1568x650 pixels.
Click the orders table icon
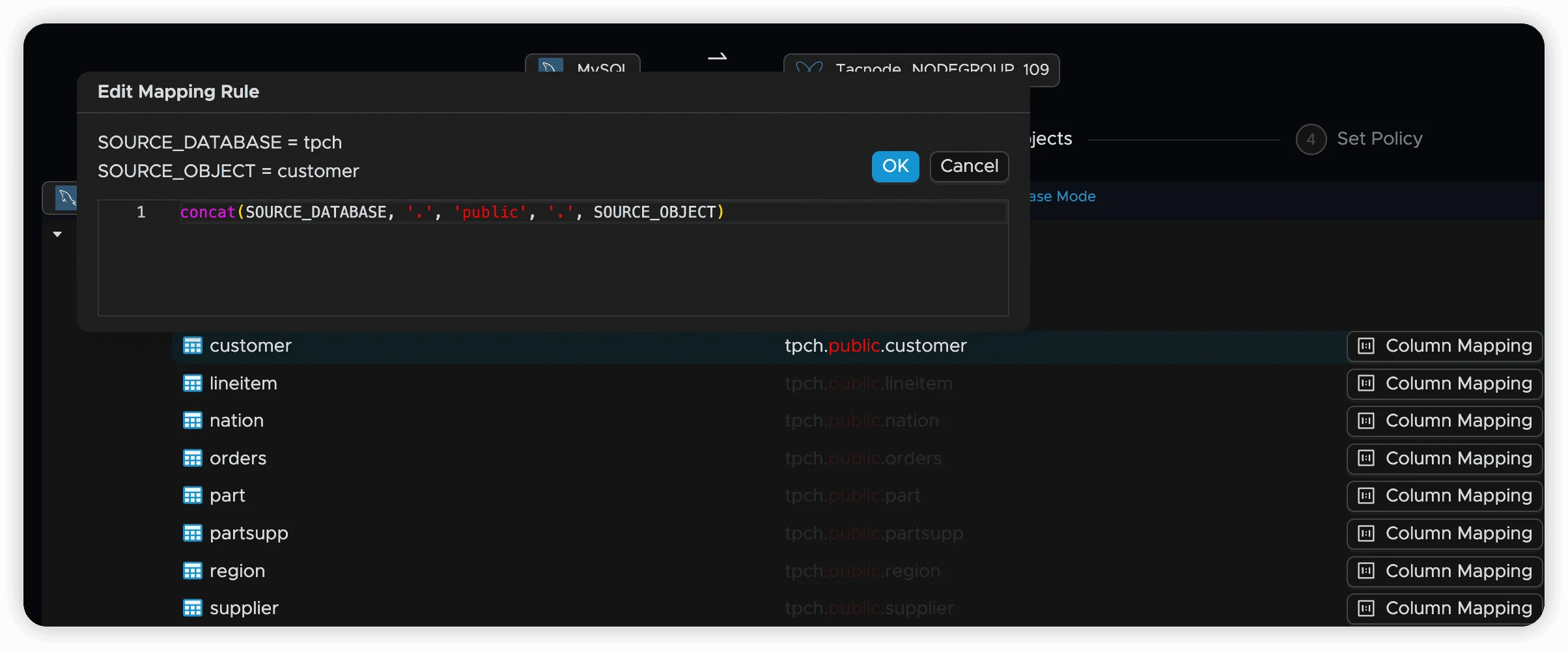point(192,459)
